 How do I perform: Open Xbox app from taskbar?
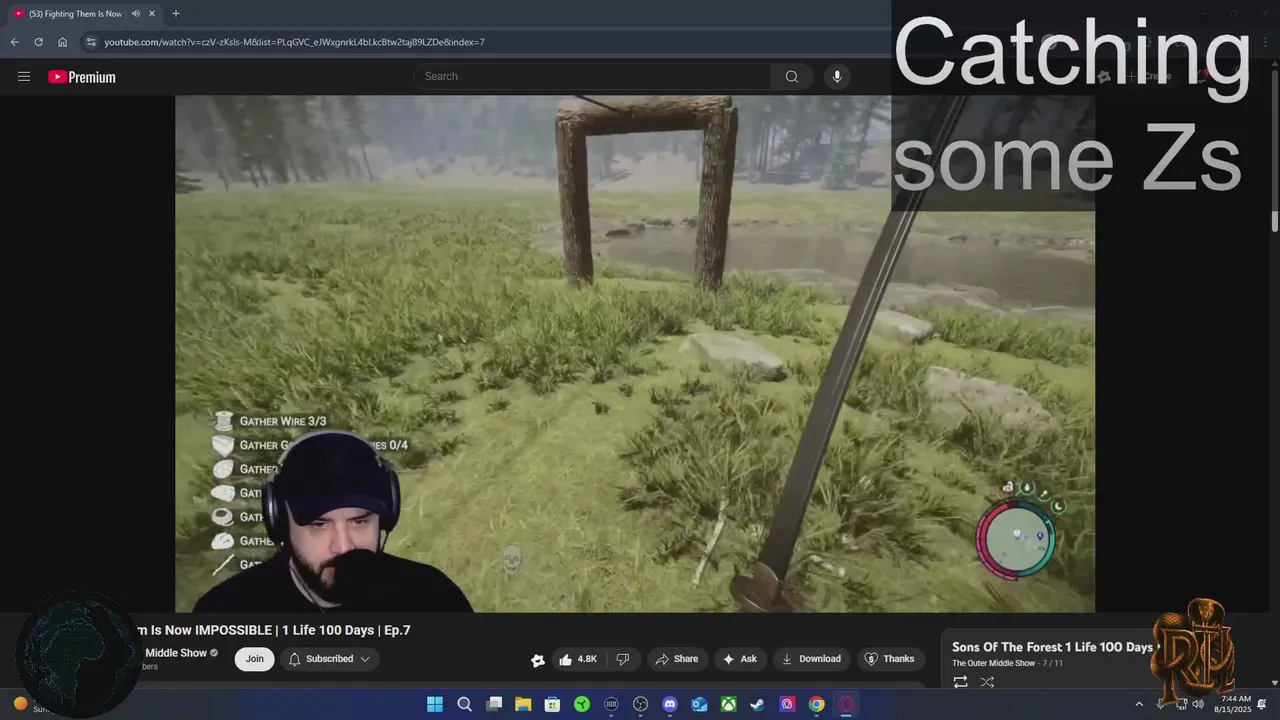[x=729, y=704]
